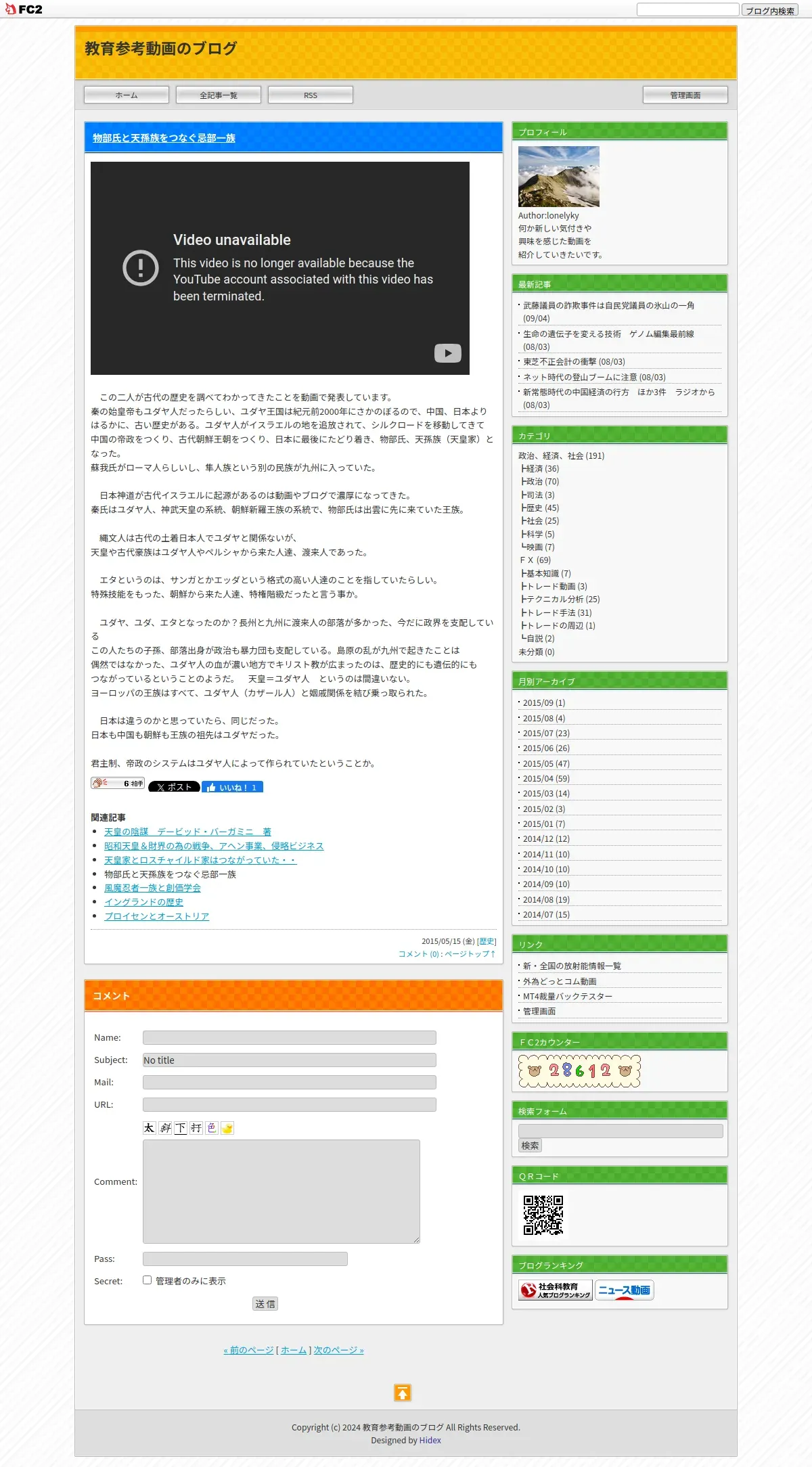Click the X ポスト share button

coord(174,787)
